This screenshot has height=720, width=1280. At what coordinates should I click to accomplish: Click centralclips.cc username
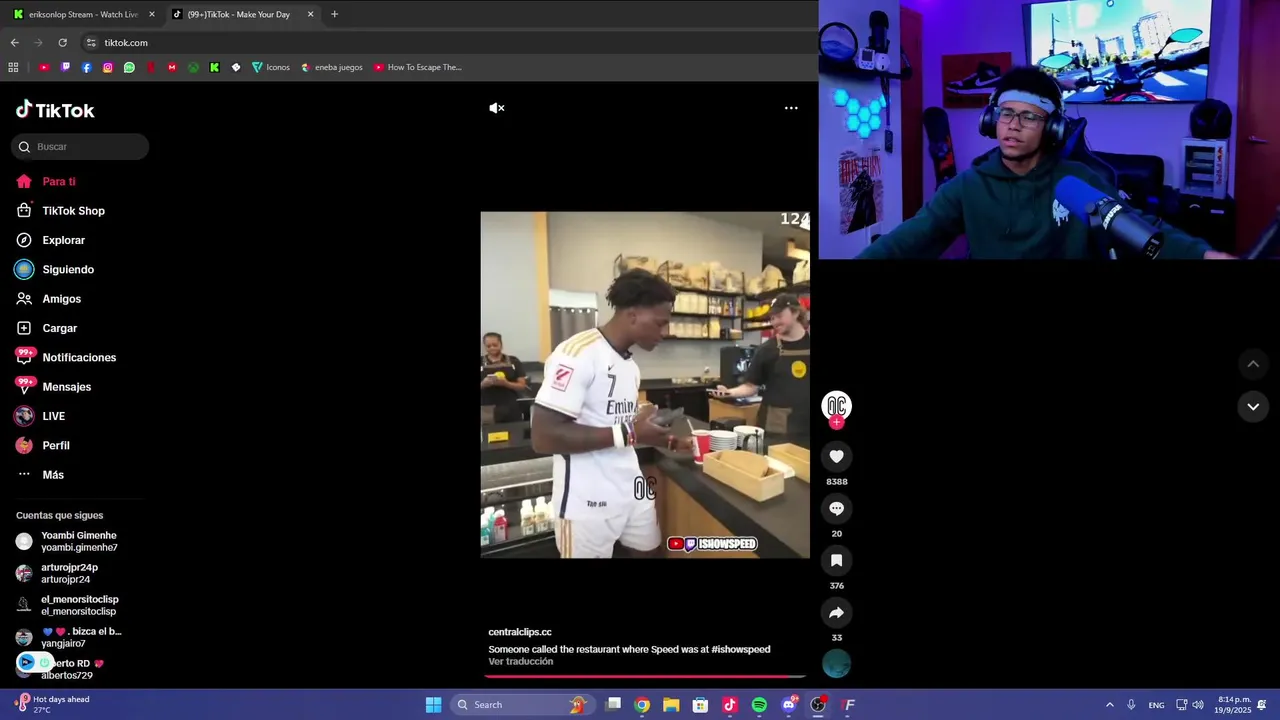click(x=520, y=632)
